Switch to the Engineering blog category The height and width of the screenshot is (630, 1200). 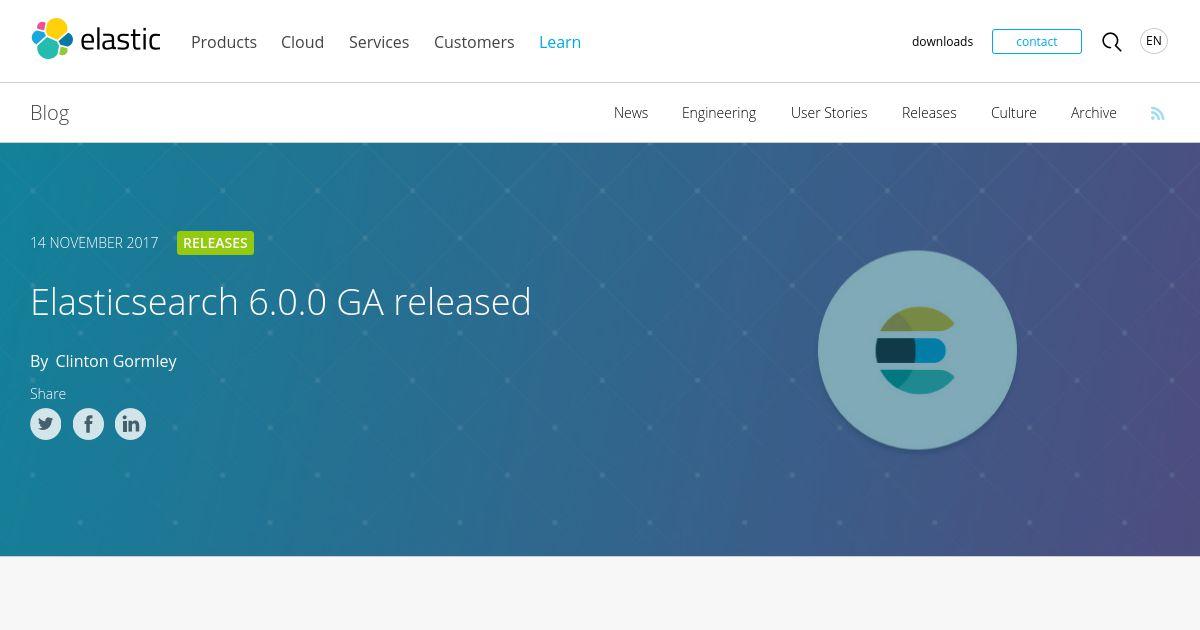[x=719, y=113]
